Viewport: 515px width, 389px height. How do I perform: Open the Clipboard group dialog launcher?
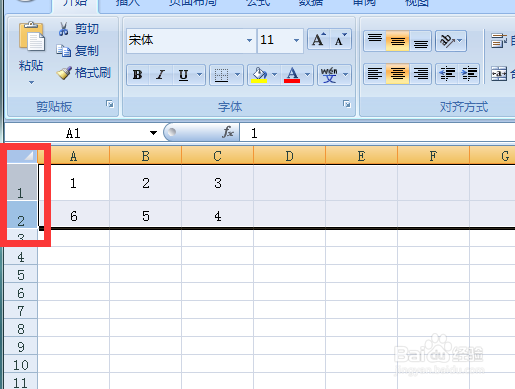coord(110,104)
